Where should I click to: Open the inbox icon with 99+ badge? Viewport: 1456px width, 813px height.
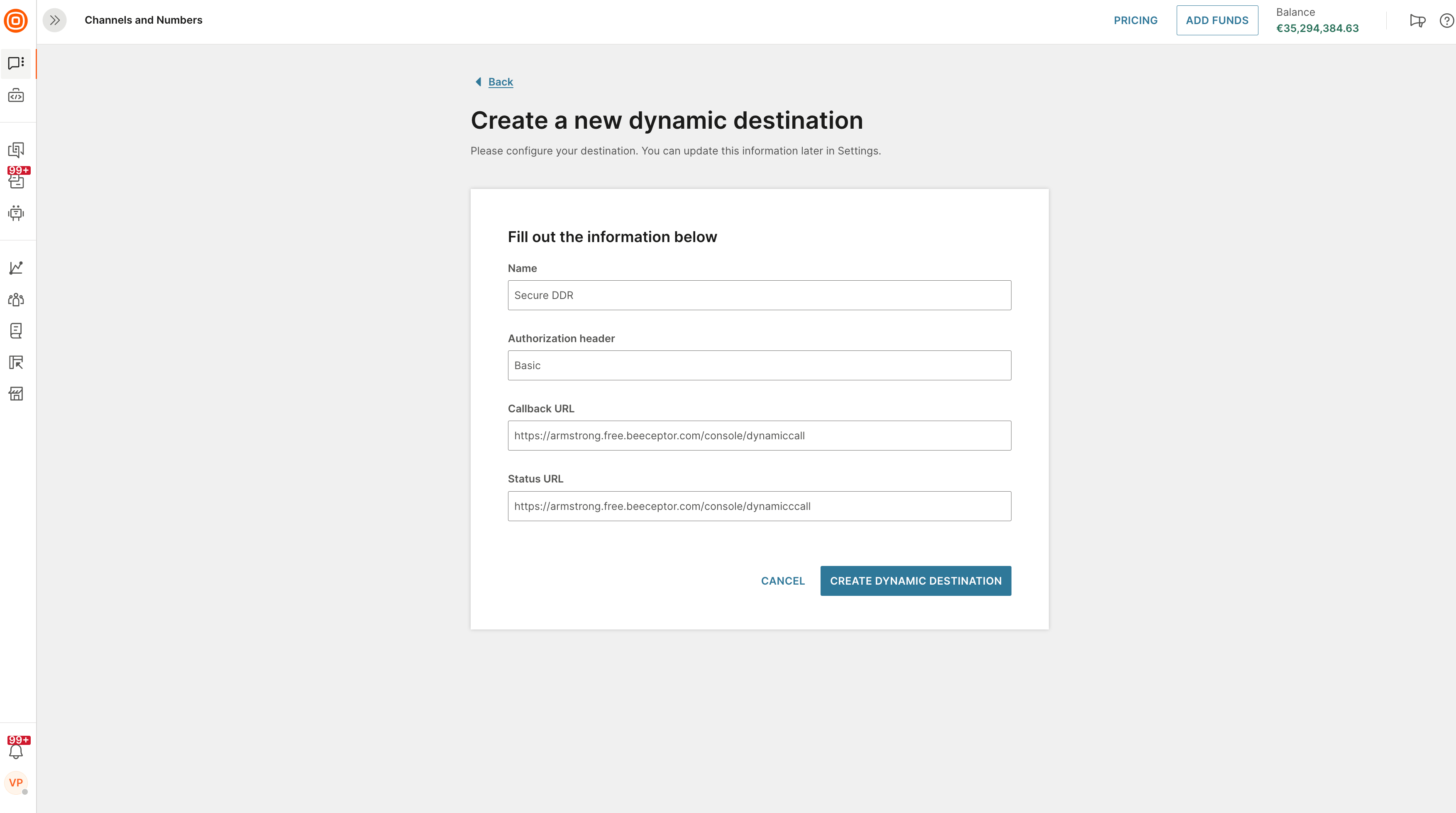(16, 180)
